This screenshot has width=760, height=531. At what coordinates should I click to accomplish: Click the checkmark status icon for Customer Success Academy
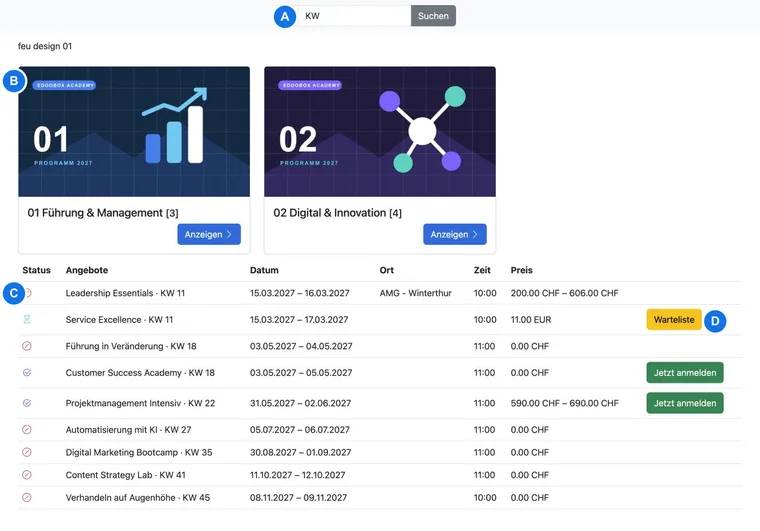coord(27,373)
